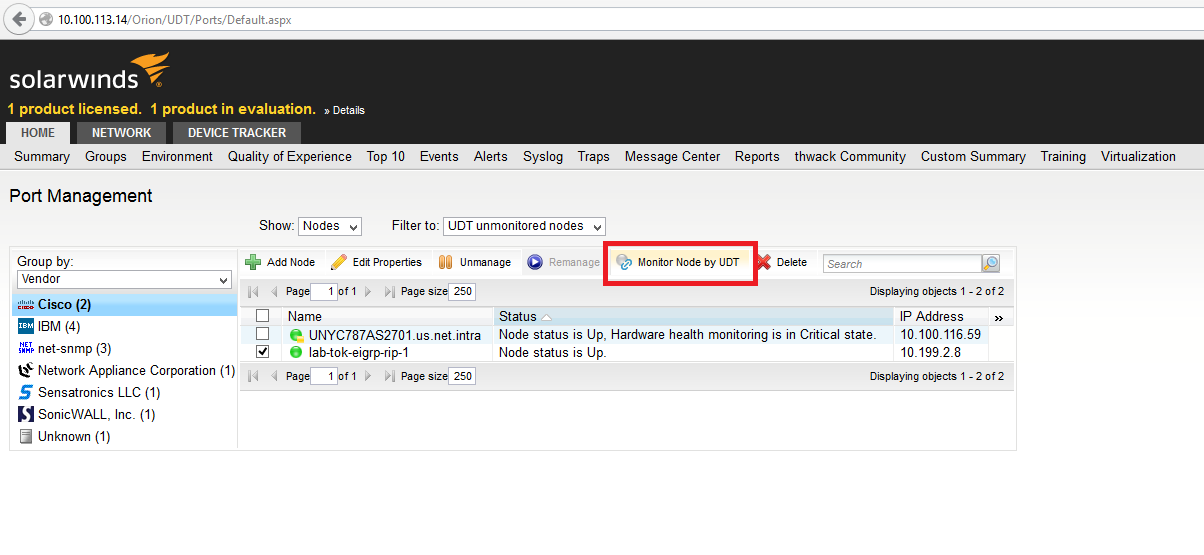The width and height of the screenshot is (1204, 555).
Task: Go to last page in lower pager
Action: click(389, 376)
